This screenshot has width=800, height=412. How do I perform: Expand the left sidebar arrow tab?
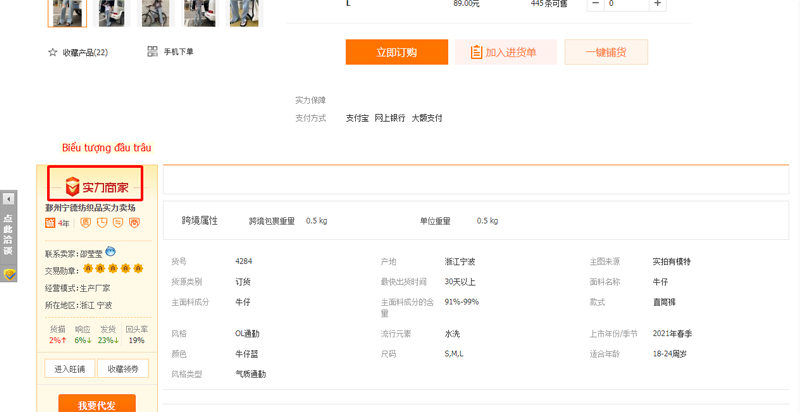8,199
